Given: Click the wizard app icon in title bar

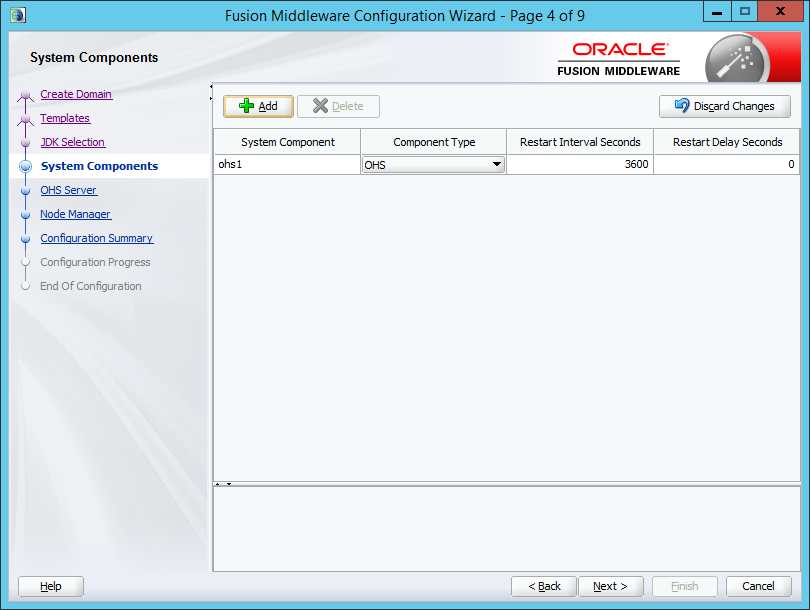Looking at the screenshot, I should click(x=17, y=14).
